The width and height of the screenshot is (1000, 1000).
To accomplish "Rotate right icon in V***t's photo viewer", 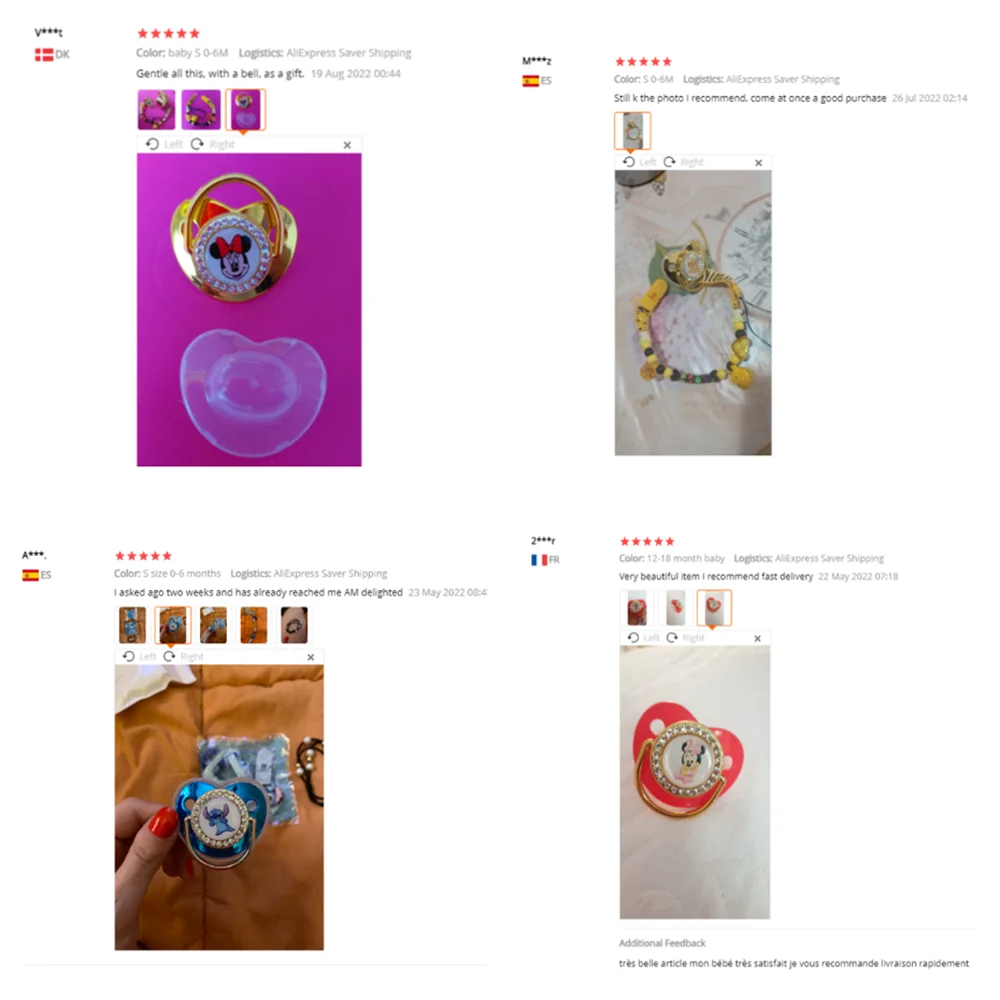I will coord(197,144).
